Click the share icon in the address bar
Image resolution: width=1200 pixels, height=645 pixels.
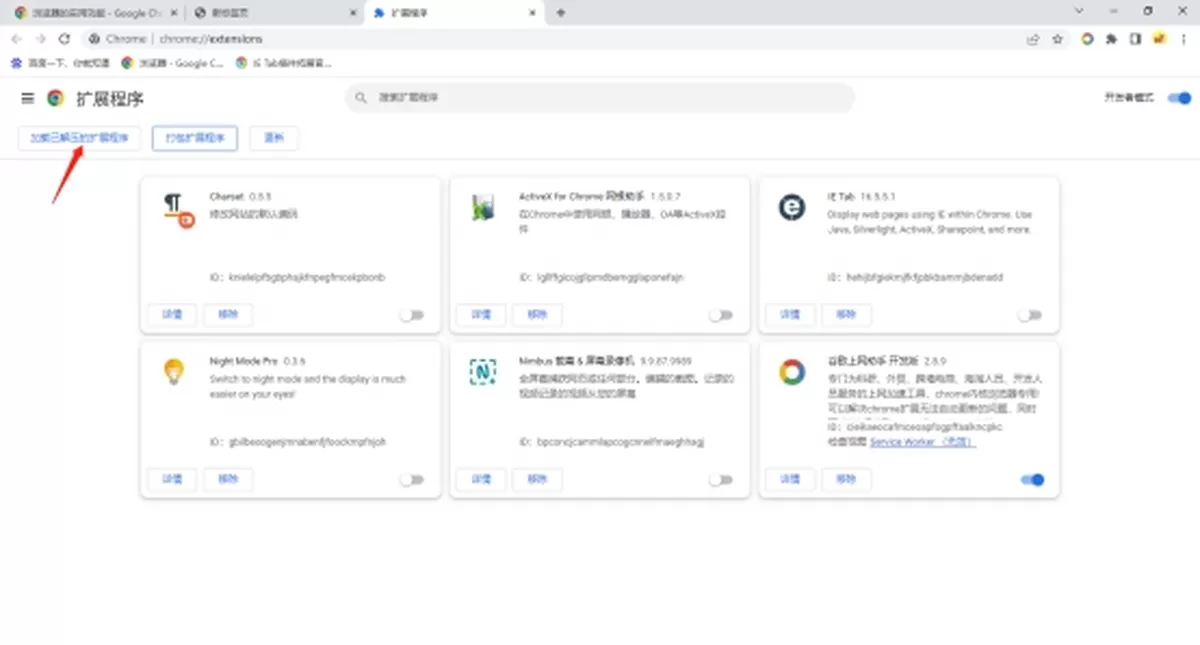click(x=1033, y=39)
